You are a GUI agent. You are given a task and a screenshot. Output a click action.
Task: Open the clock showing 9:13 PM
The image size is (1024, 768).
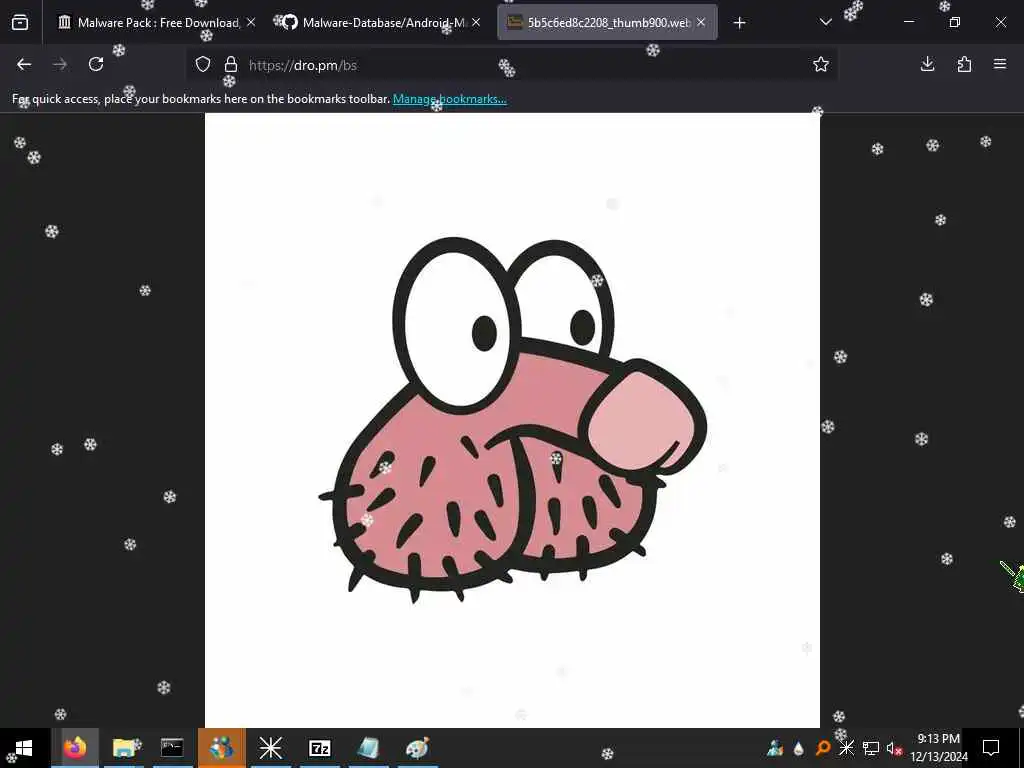938,748
